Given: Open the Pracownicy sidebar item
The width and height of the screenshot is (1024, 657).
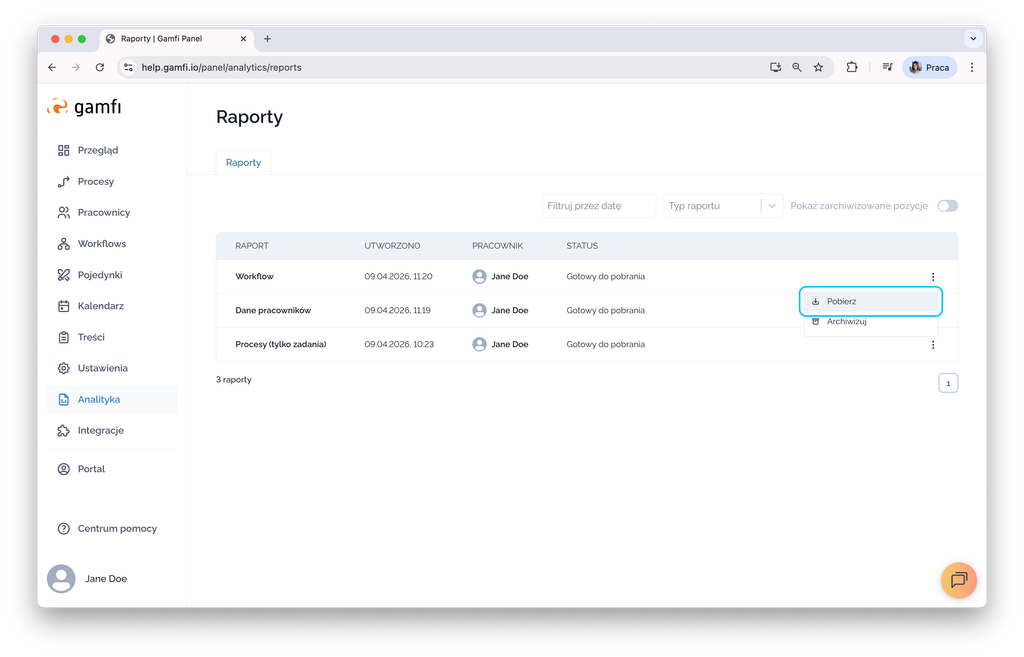Looking at the screenshot, I should click(104, 213).
